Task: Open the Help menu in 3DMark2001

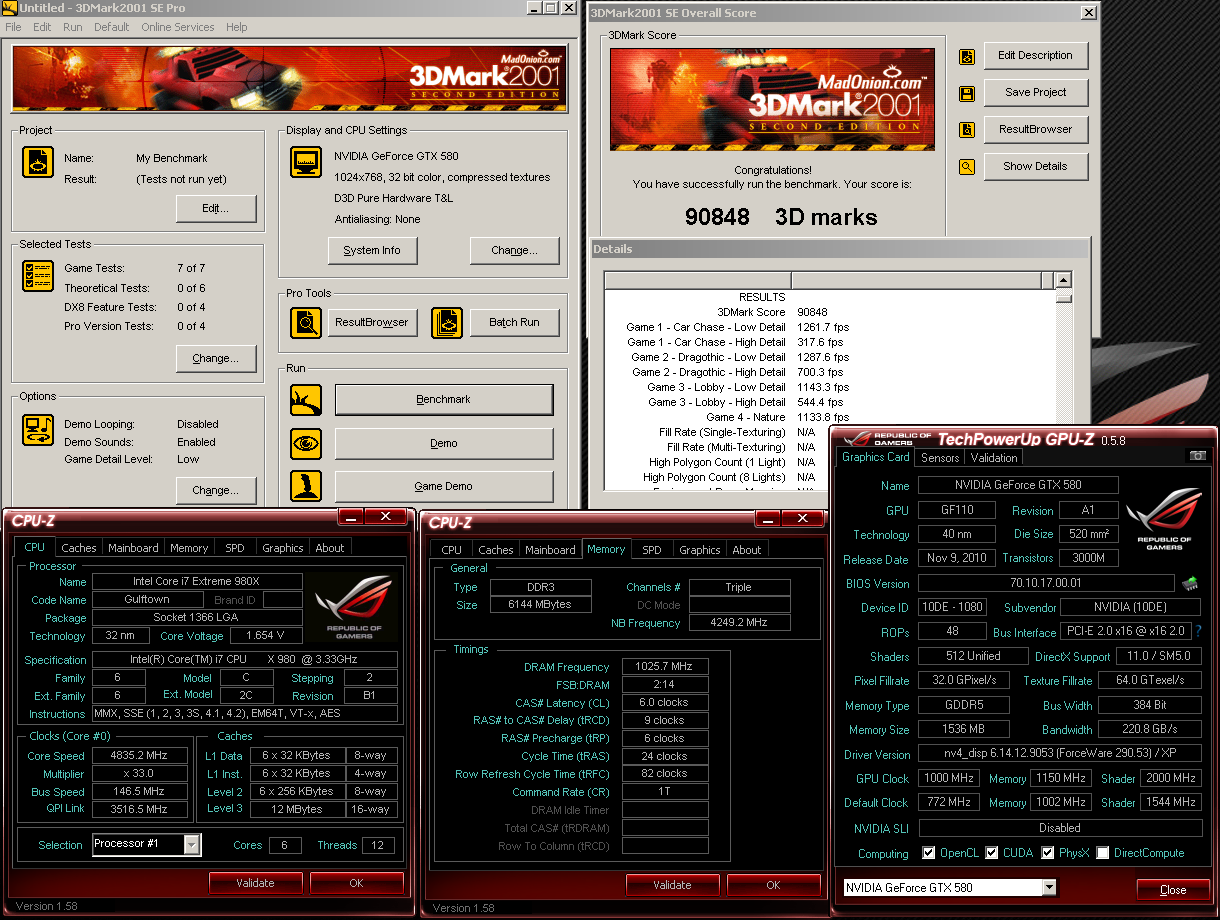Action: pyautogui.click(x=237, y=27)
